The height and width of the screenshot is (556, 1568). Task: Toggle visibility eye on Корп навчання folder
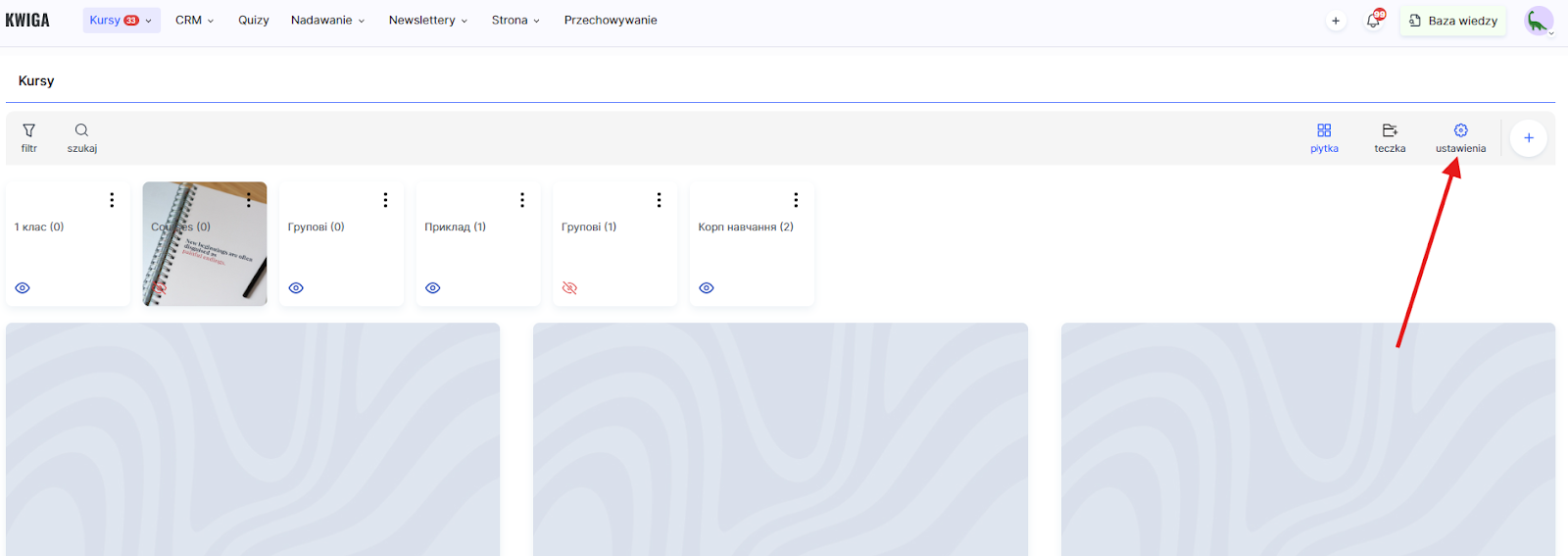(707, 288)
